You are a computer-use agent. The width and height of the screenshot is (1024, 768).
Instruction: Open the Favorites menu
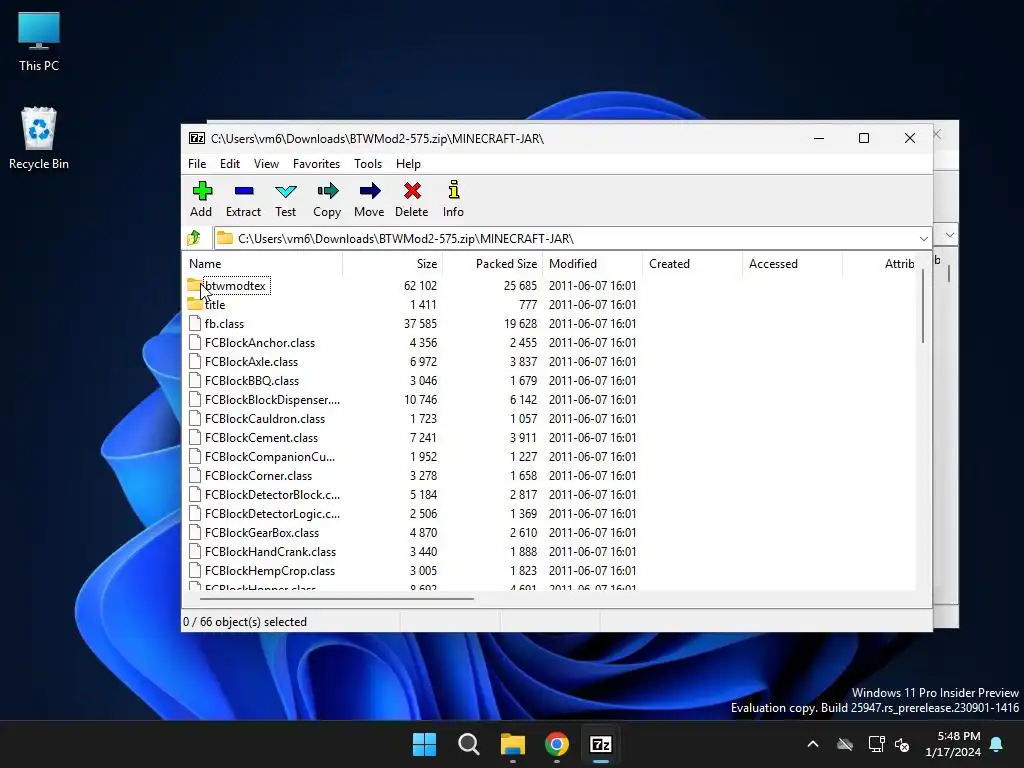[316, 164]
